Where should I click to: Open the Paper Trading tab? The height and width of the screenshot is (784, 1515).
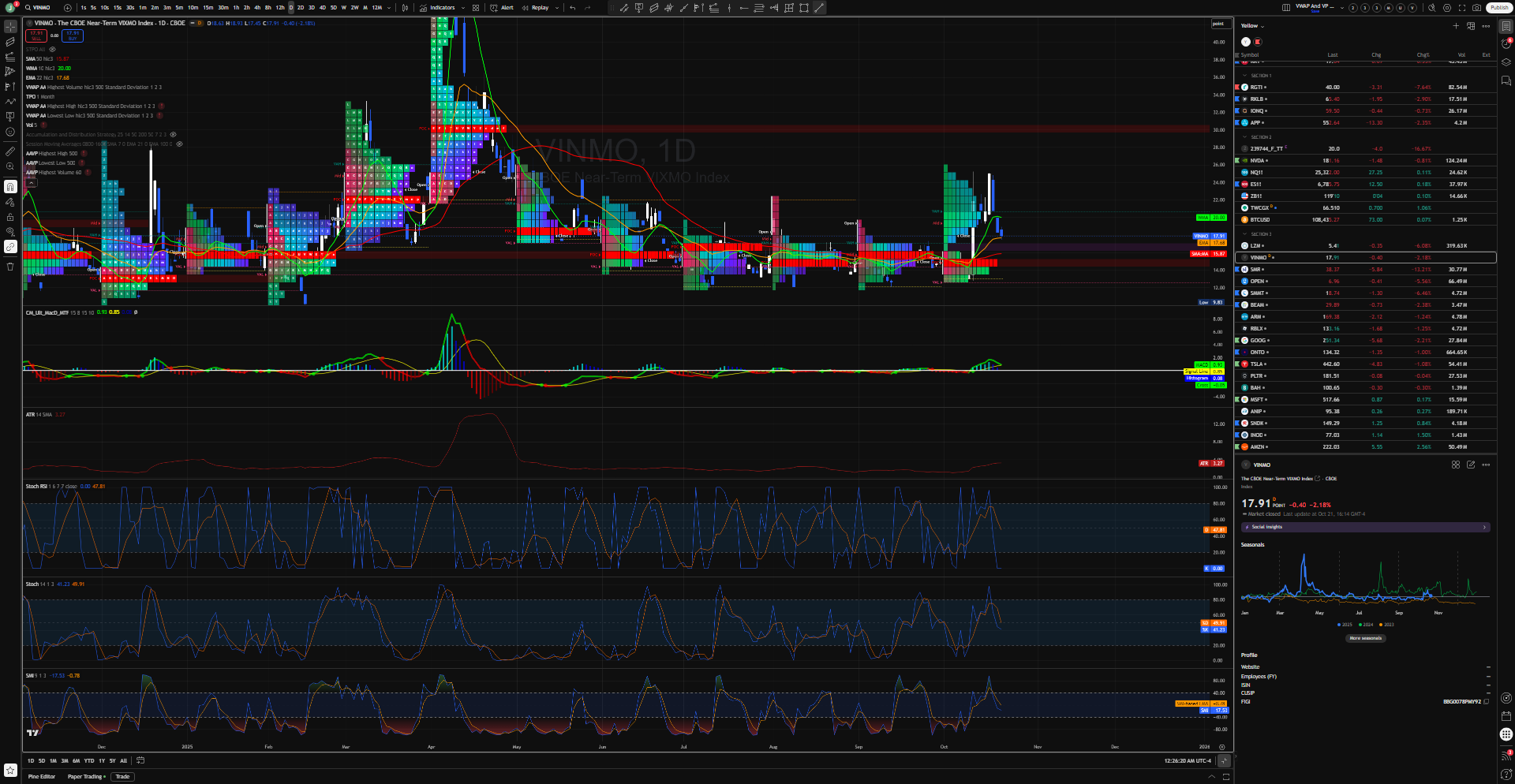click(86, 777)
